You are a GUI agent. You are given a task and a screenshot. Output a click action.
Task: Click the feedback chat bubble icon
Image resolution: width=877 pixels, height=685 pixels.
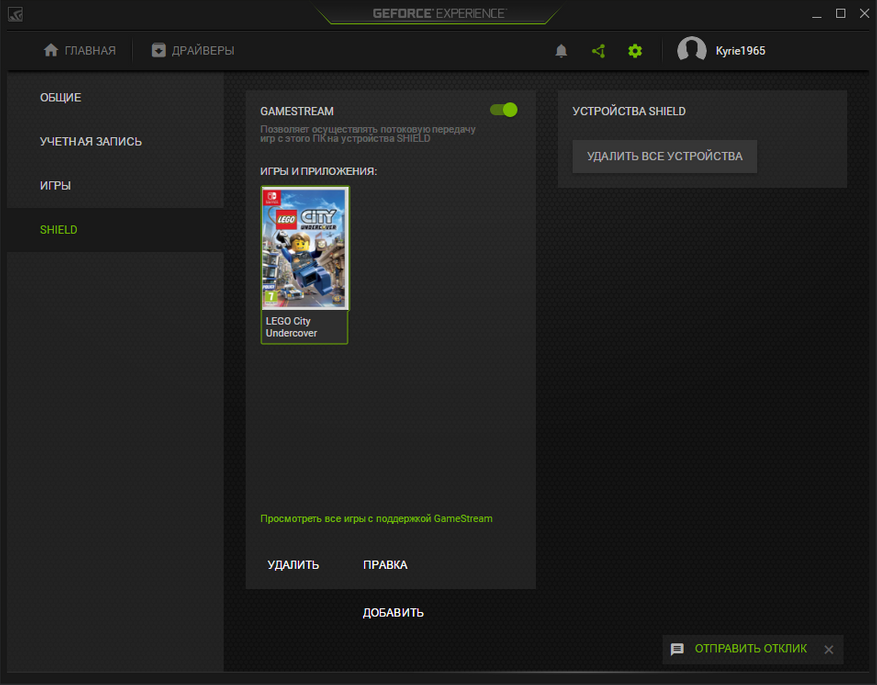tap(677, 649)
